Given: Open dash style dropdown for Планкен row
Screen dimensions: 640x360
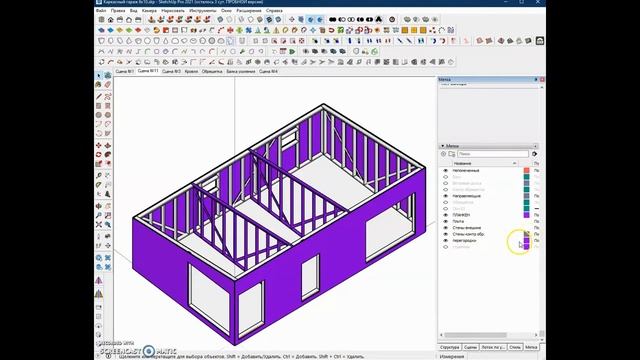Looking at the screenshot, I should [x=537, y=215].
